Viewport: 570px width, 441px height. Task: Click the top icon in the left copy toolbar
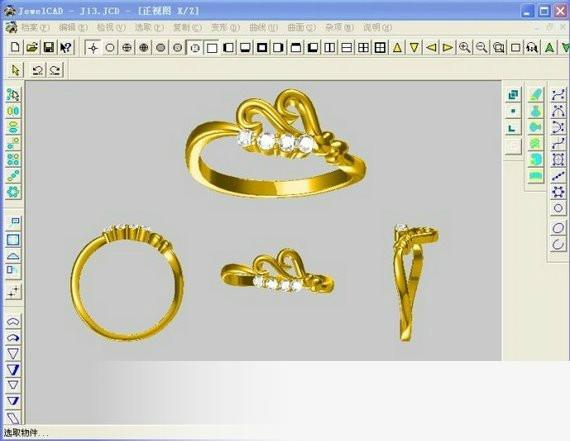(x=13, y=95)
